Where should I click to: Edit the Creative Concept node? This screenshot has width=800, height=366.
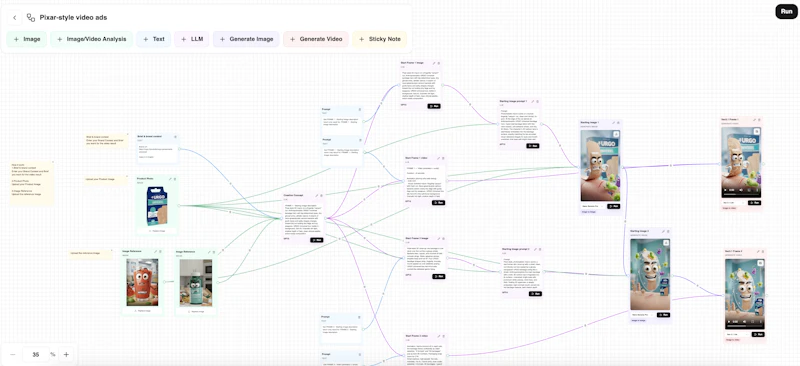coord(316,195)
